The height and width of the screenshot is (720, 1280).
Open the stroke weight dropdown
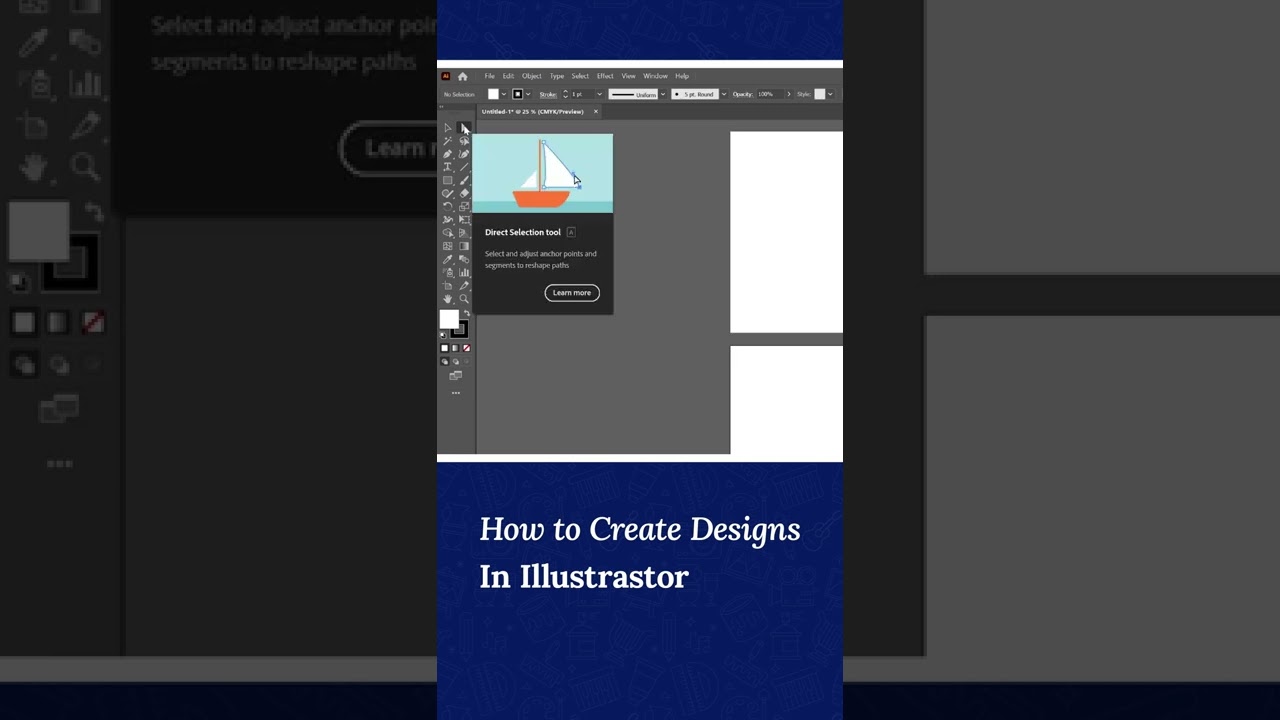(599, 94)
